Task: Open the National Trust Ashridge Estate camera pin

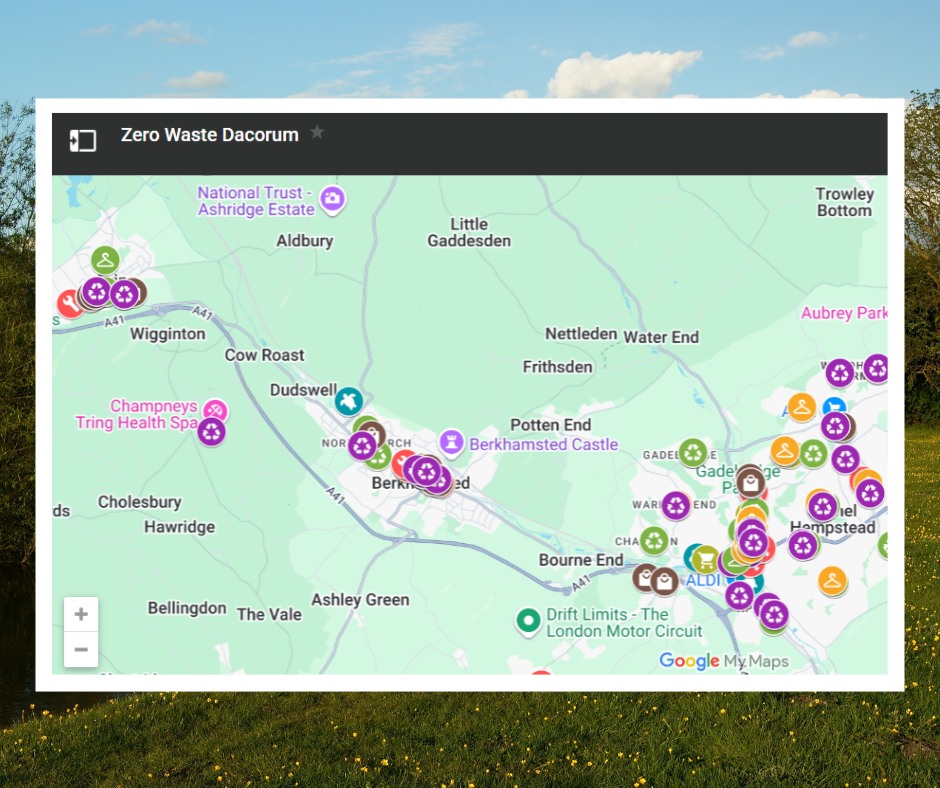Action: (x=332, y=198)
